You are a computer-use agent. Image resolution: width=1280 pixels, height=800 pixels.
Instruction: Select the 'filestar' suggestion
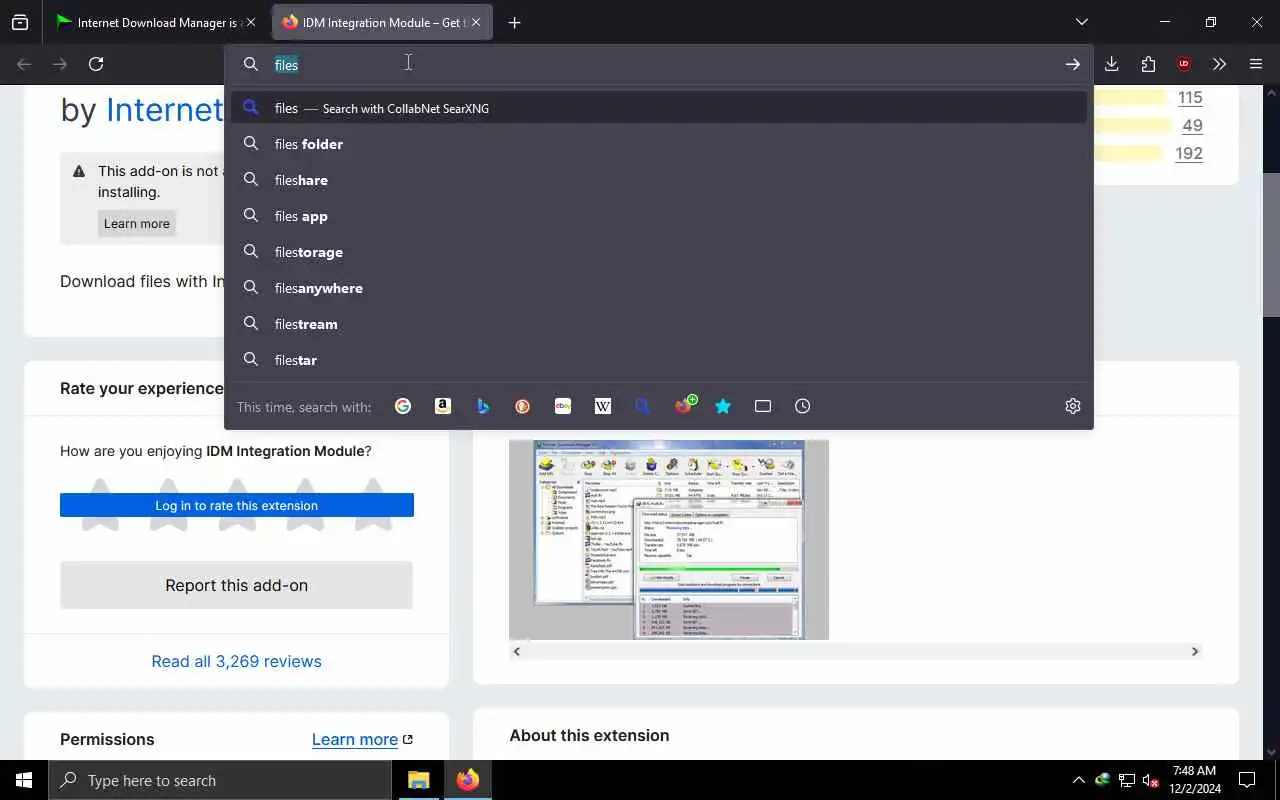click(659, 360)
